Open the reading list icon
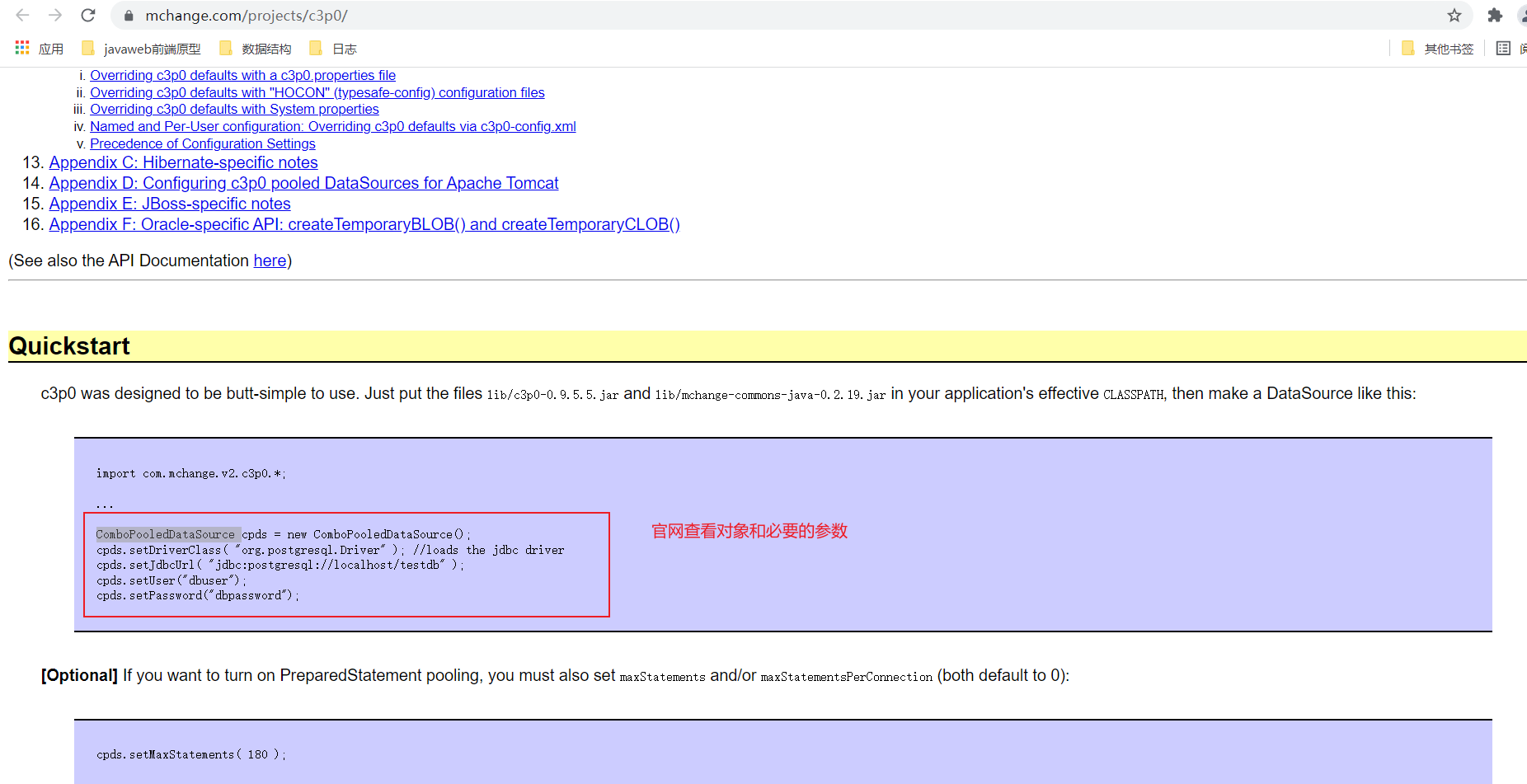This screenshot has height=784, width=1527. (1503, 49)
